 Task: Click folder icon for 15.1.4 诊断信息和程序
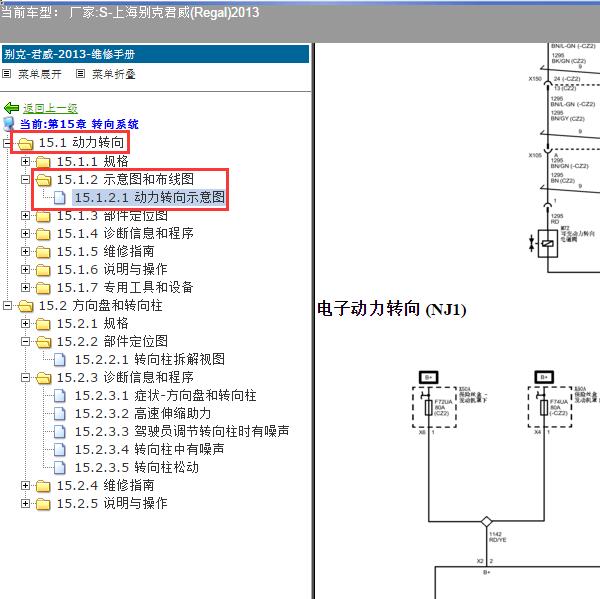tap(43, 234)
